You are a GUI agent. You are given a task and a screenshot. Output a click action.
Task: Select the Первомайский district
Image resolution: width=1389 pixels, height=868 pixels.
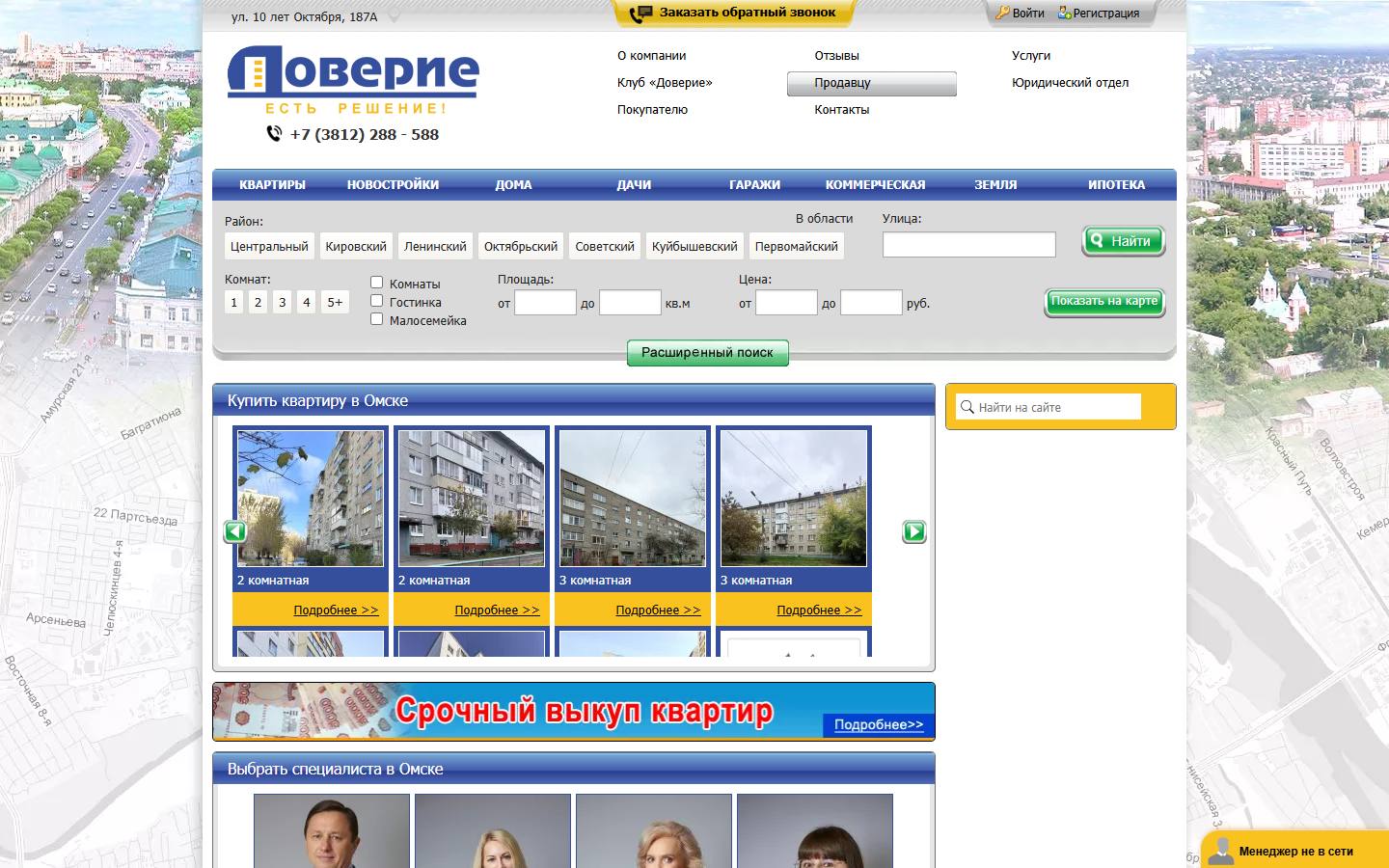click(797, 246)
